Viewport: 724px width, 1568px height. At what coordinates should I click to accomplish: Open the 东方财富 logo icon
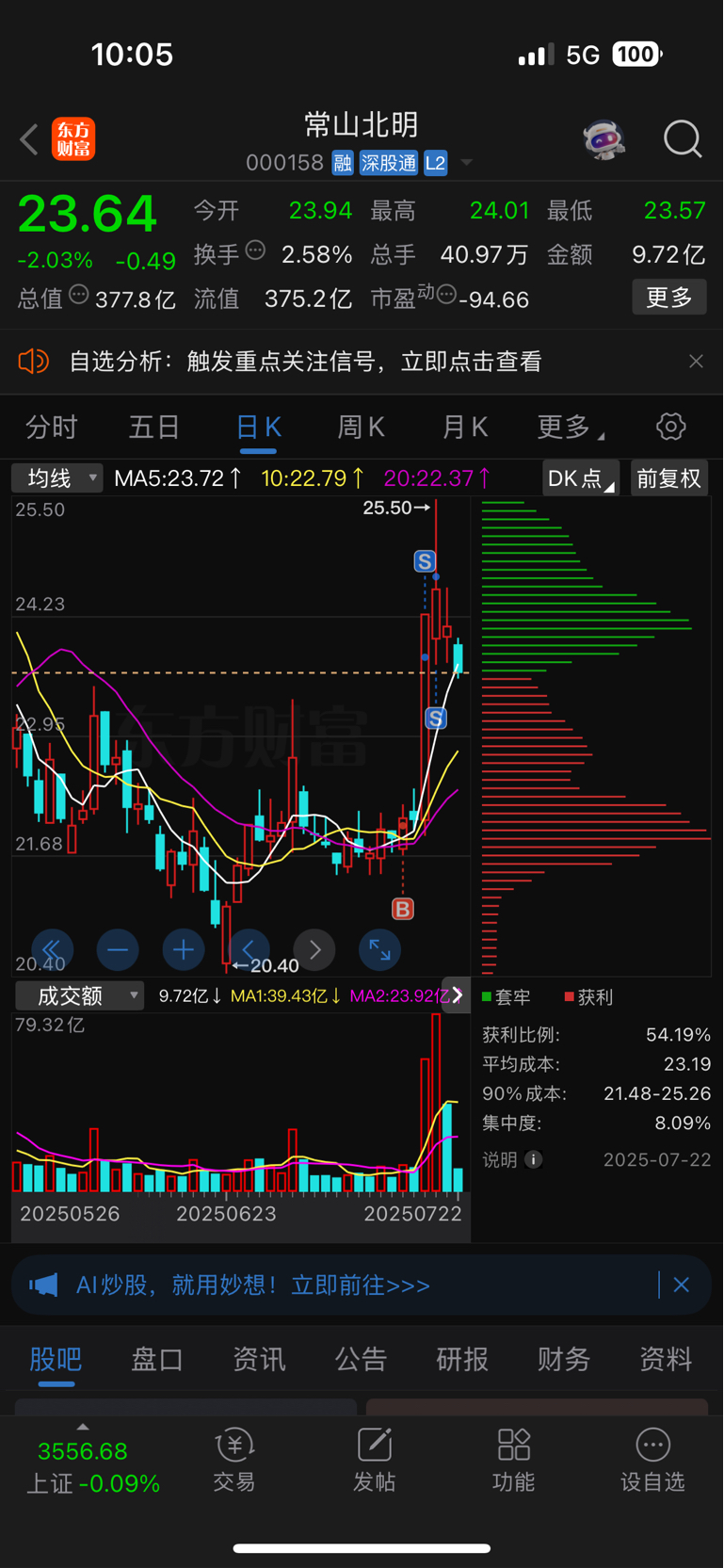point(73,139)
